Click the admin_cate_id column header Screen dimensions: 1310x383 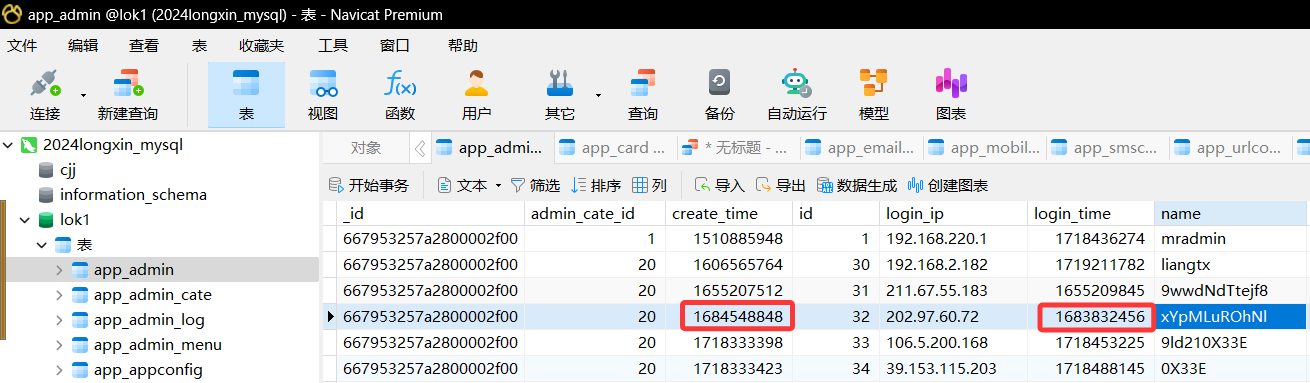(595, 213)
